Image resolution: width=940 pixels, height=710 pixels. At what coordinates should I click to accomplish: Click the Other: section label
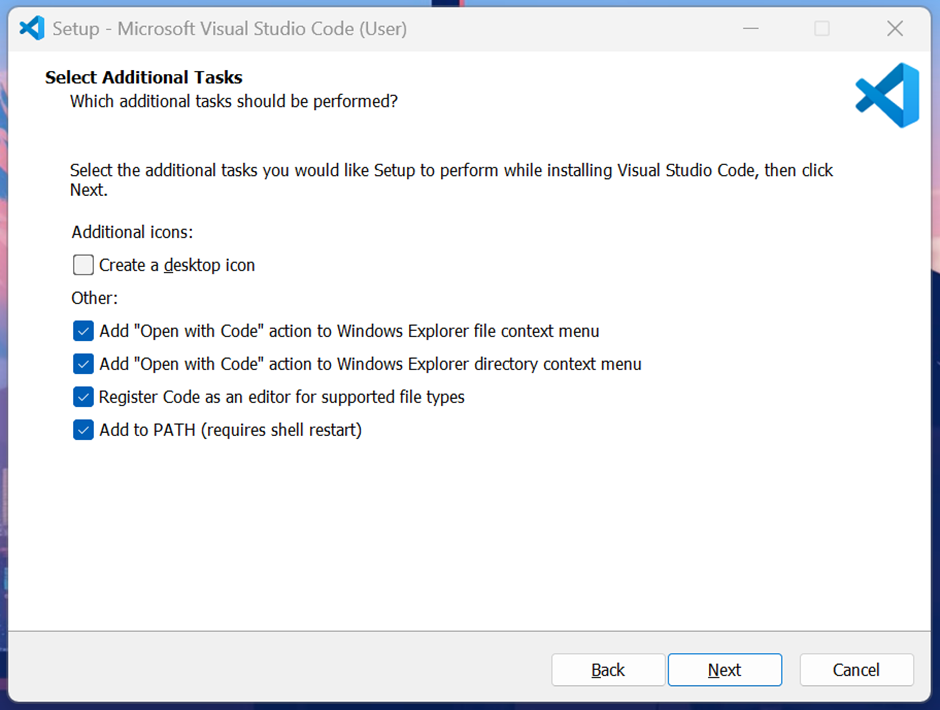95,298
